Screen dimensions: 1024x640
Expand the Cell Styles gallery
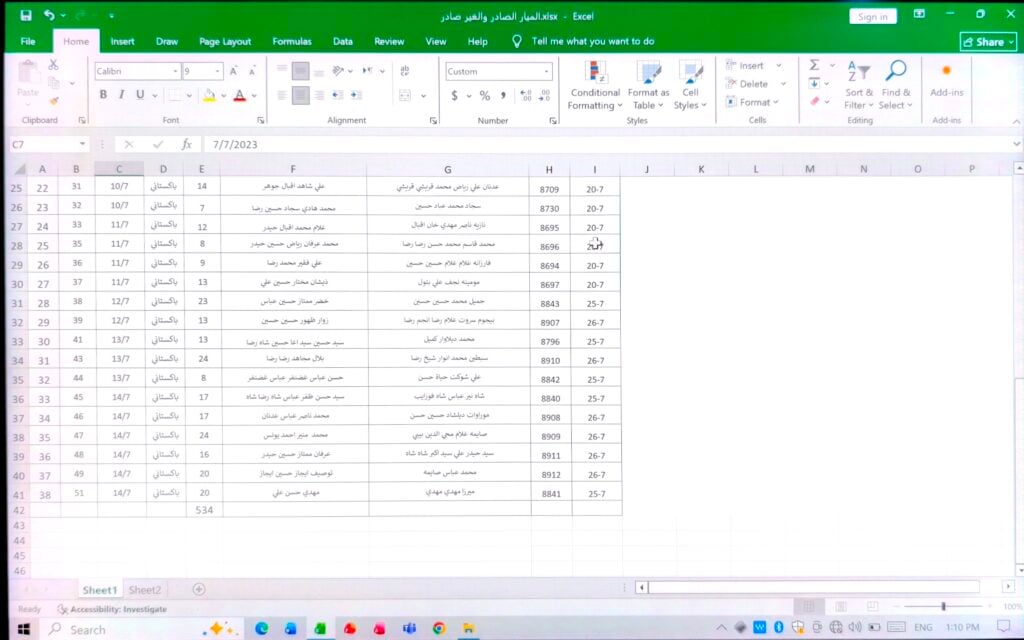click(x=690, y=86)
